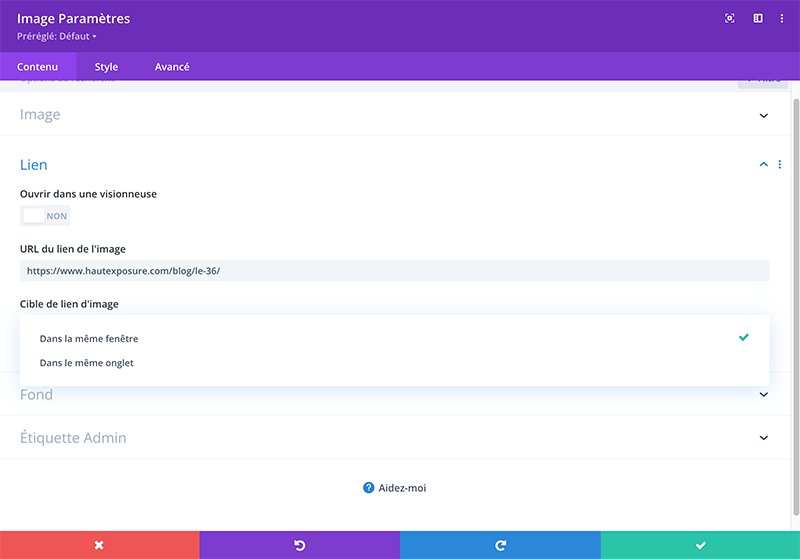The image size is (800, 559).
Task: Click the Étiquette Admin section title
Action: 73,438
